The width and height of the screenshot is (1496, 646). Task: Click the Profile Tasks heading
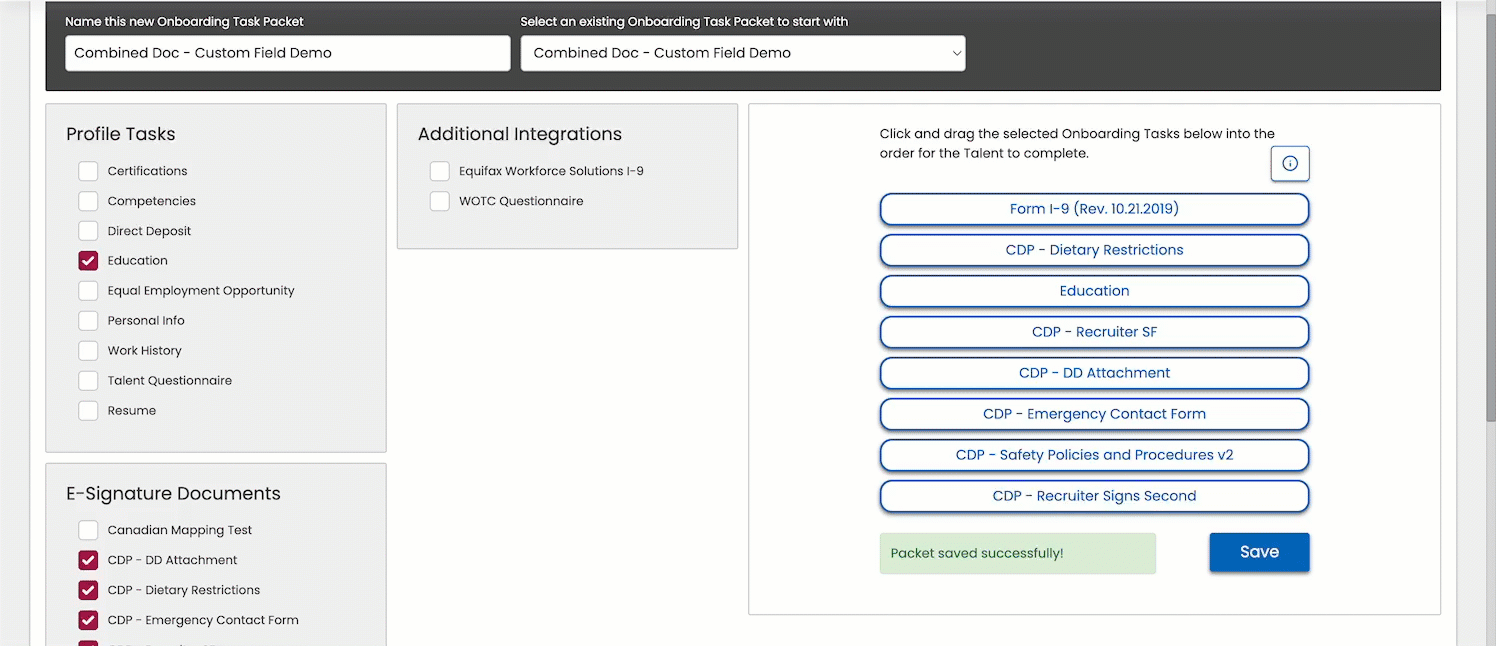[x=121, y=134]
